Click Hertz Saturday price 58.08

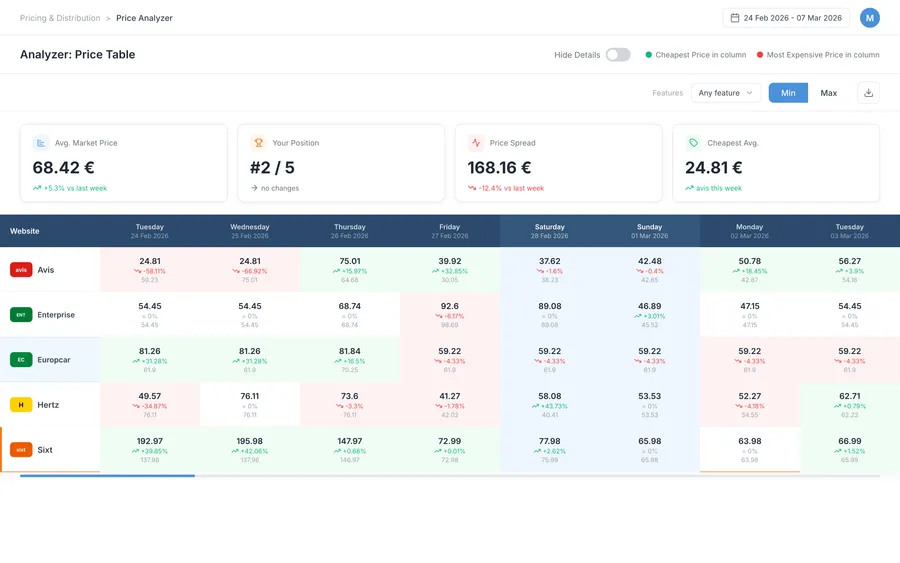[549, 396]
